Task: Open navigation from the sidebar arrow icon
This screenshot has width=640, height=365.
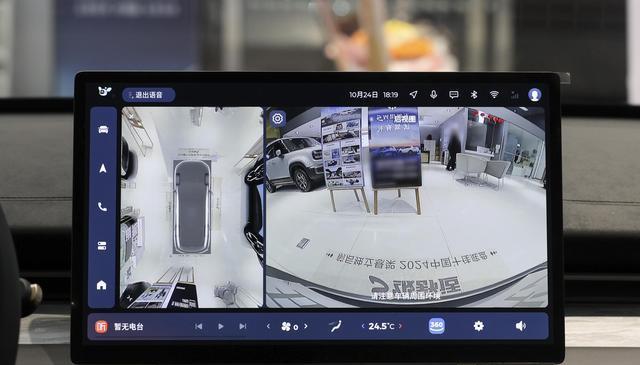Action: coord(103,168)
